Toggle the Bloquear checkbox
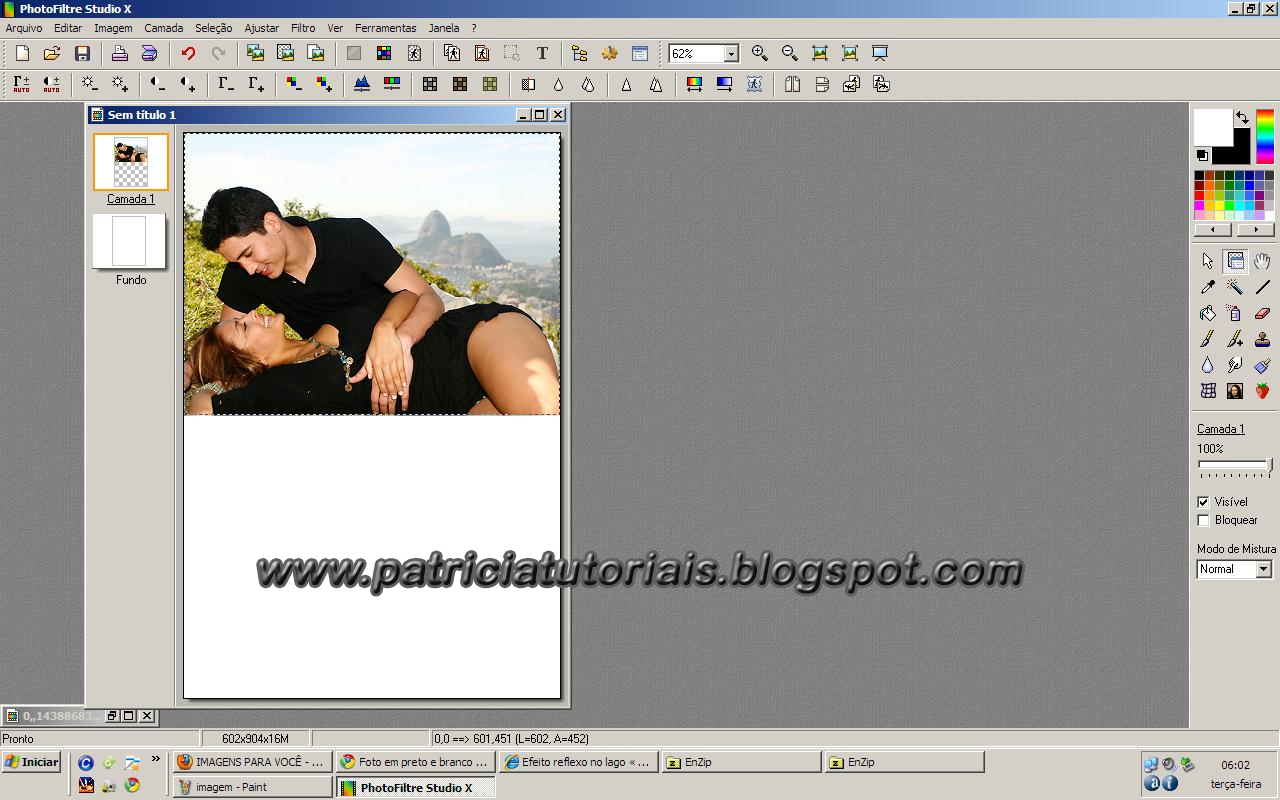 tap(1203, 520)
